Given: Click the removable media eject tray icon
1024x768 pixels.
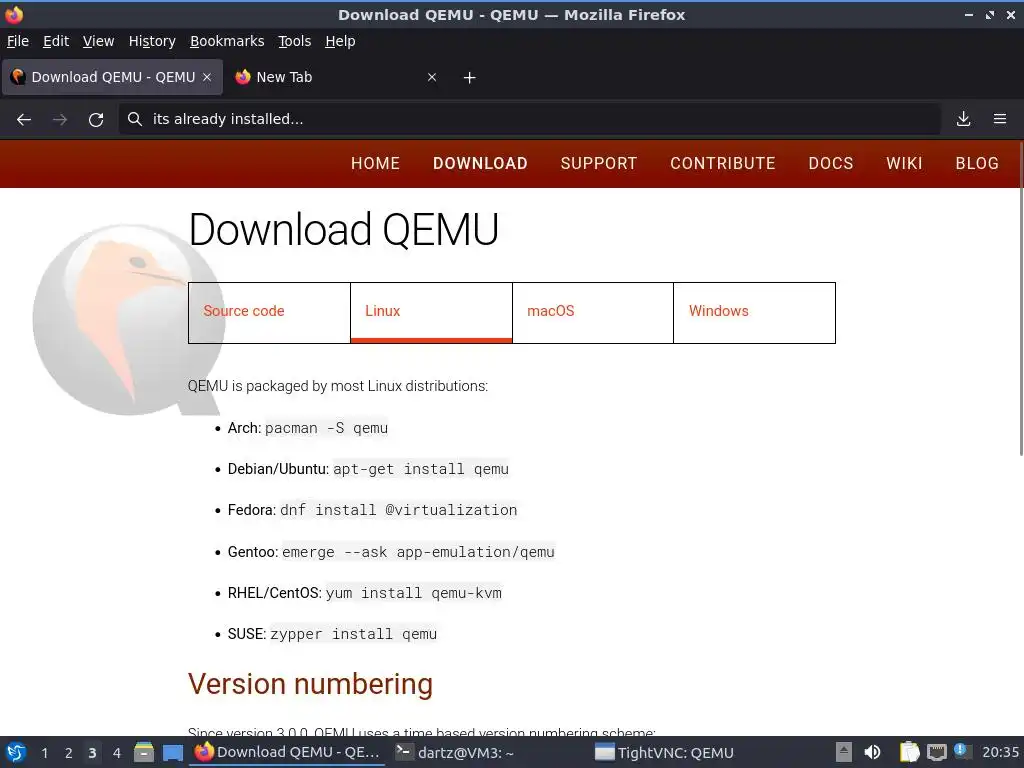Looking at the screenshot, I should tap(844, 752).
